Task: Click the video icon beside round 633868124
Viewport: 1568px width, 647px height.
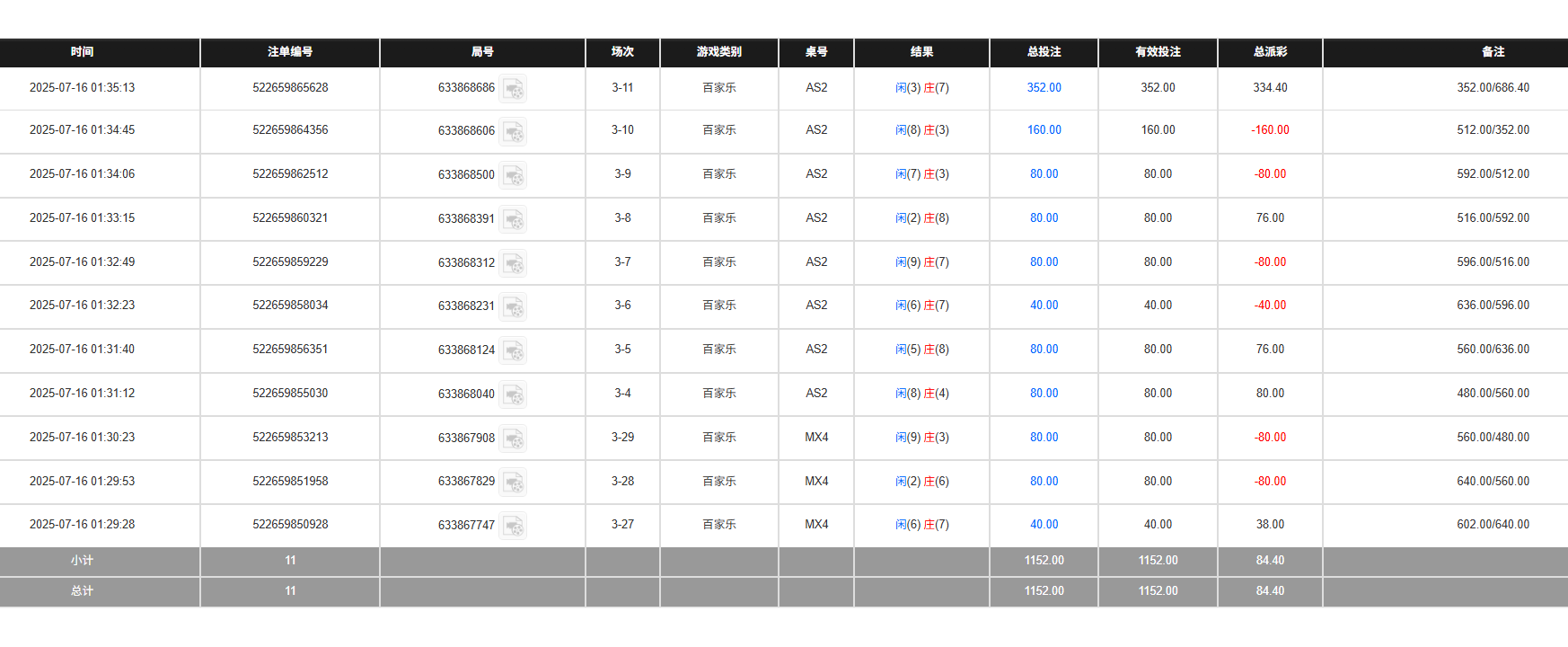Action: click(513, 350)
